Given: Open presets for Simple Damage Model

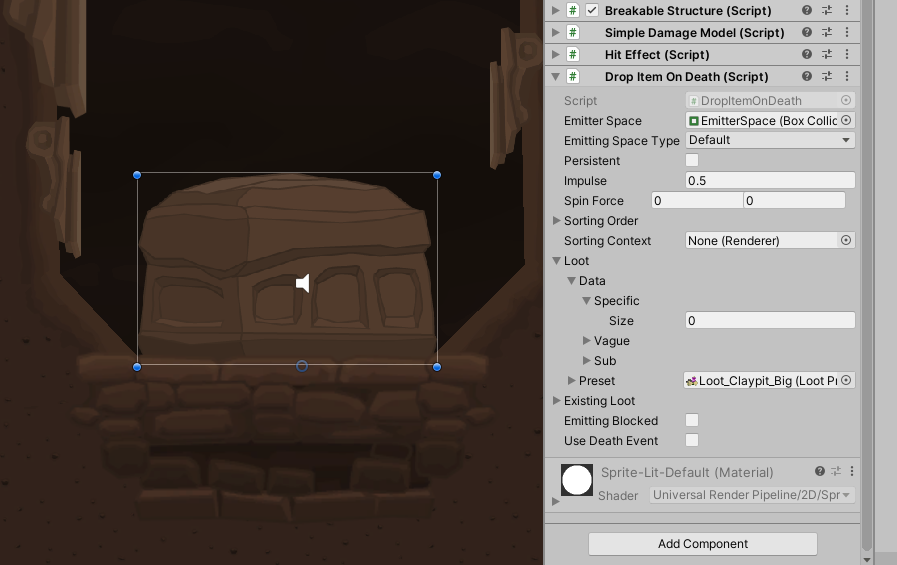Looking at the screenshot, I should point(827,33).
